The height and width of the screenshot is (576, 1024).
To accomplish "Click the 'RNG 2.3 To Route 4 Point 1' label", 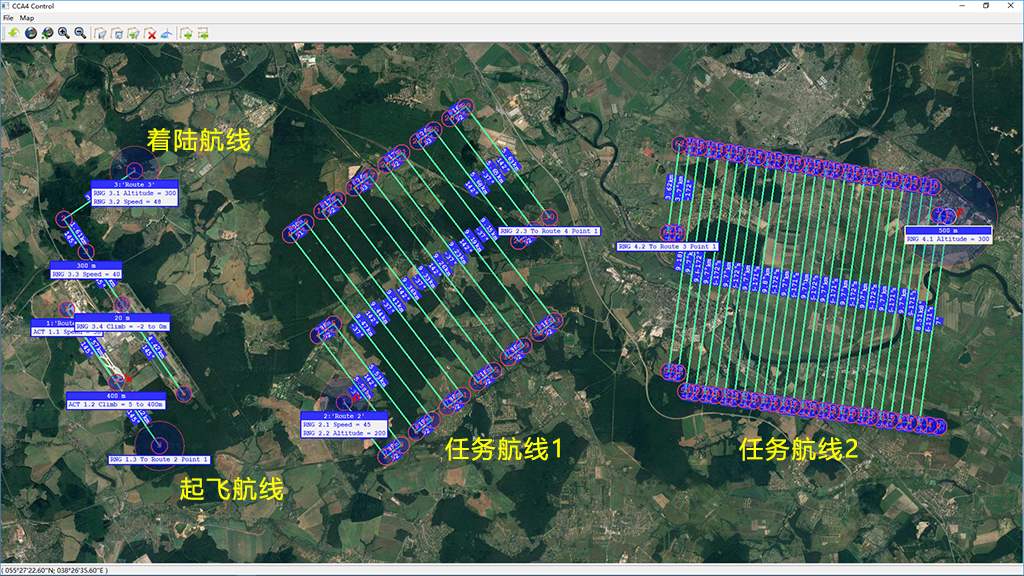I will pos(550,231).
